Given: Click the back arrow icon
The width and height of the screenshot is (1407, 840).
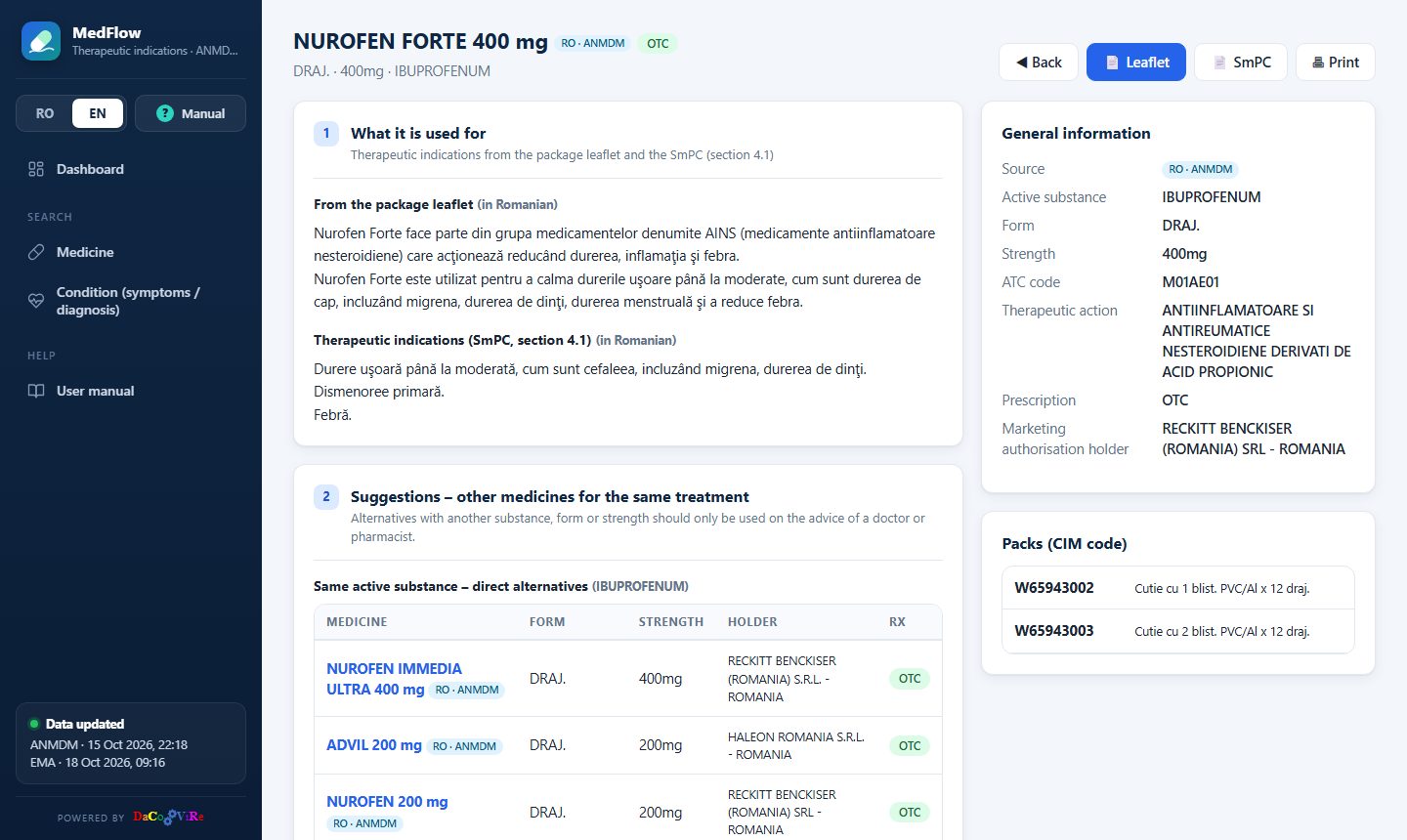Looking at the screenshot, I should coord(1022,63).
